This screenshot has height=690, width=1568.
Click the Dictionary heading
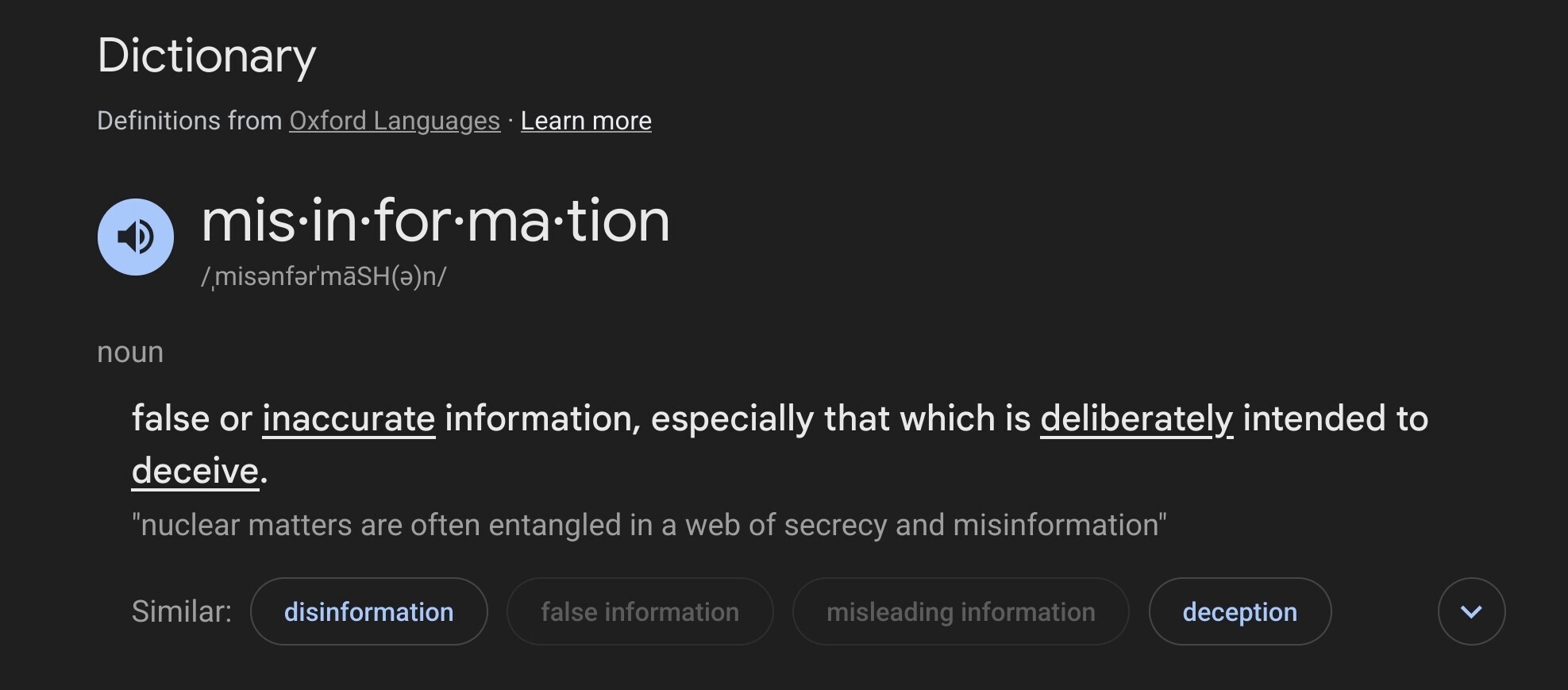[x=206, y=56]
